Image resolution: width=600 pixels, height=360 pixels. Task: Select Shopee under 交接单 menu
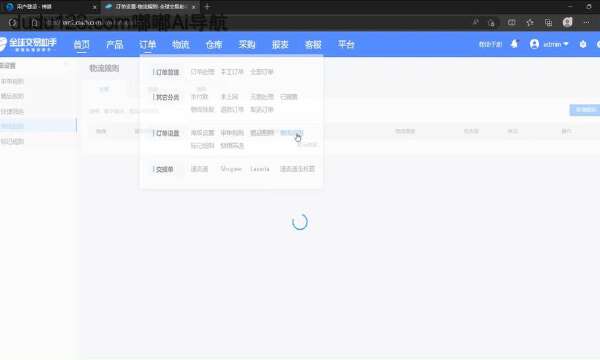pyautogui.click(x=231, y=169)
